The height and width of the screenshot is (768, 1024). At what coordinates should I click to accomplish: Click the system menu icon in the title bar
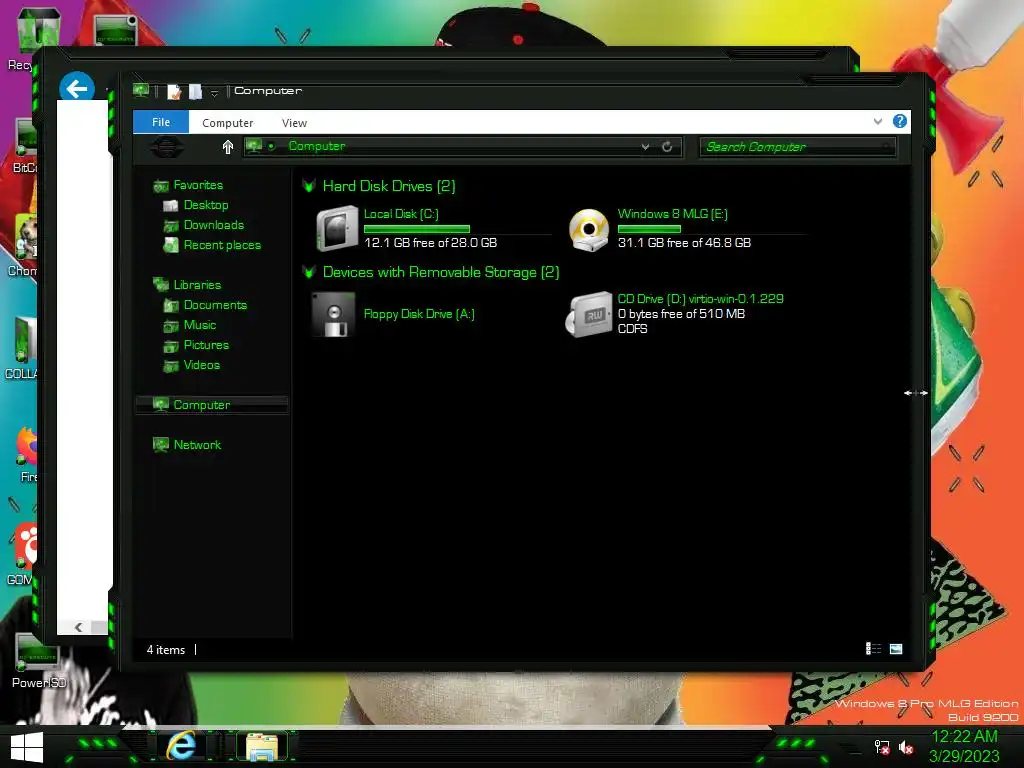click(141, 90)
